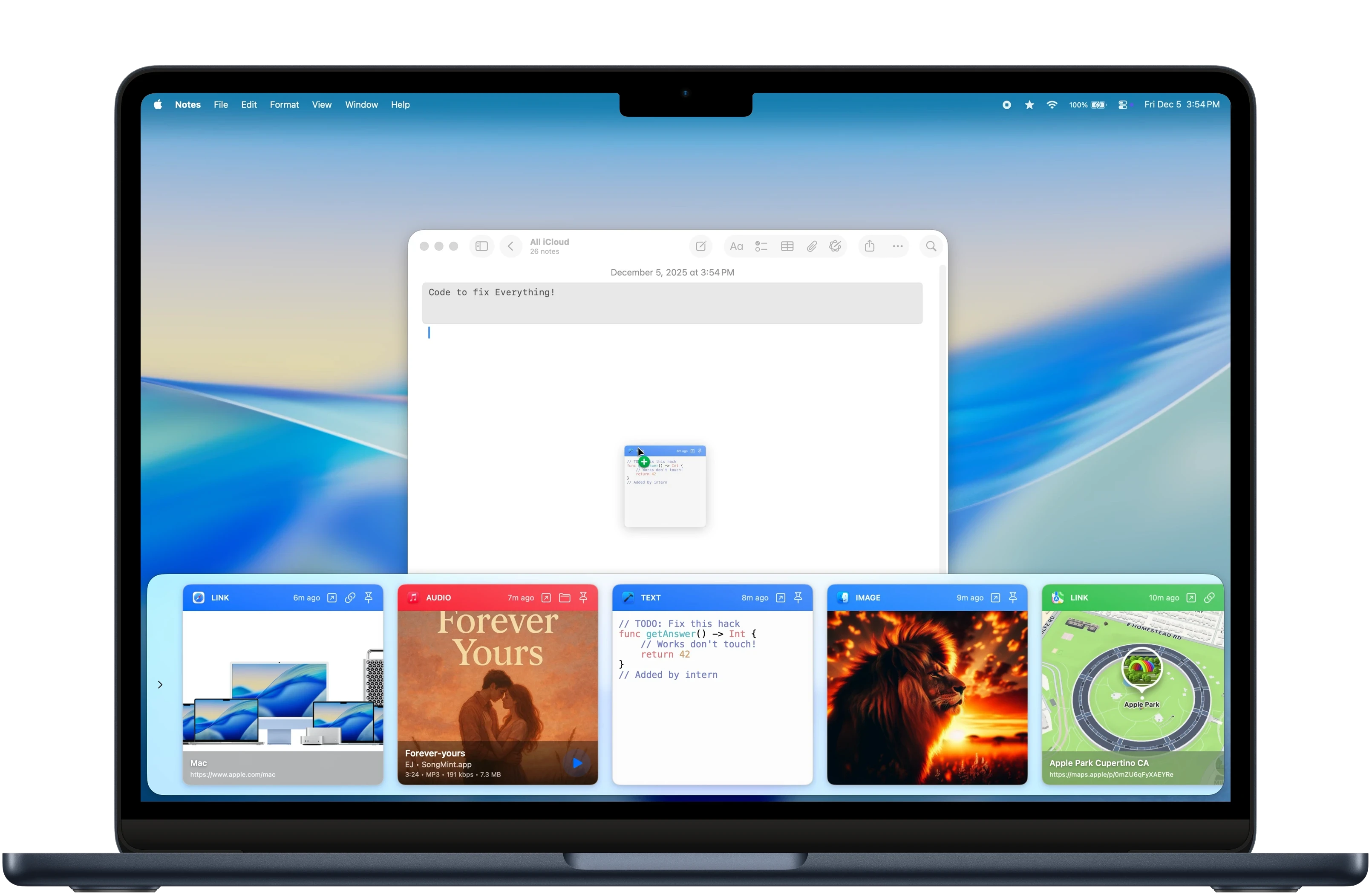The height and width of the screenshot is (895, 1372).
Task: Pin the lion IMAGE card
Action: coord(1013,598)
